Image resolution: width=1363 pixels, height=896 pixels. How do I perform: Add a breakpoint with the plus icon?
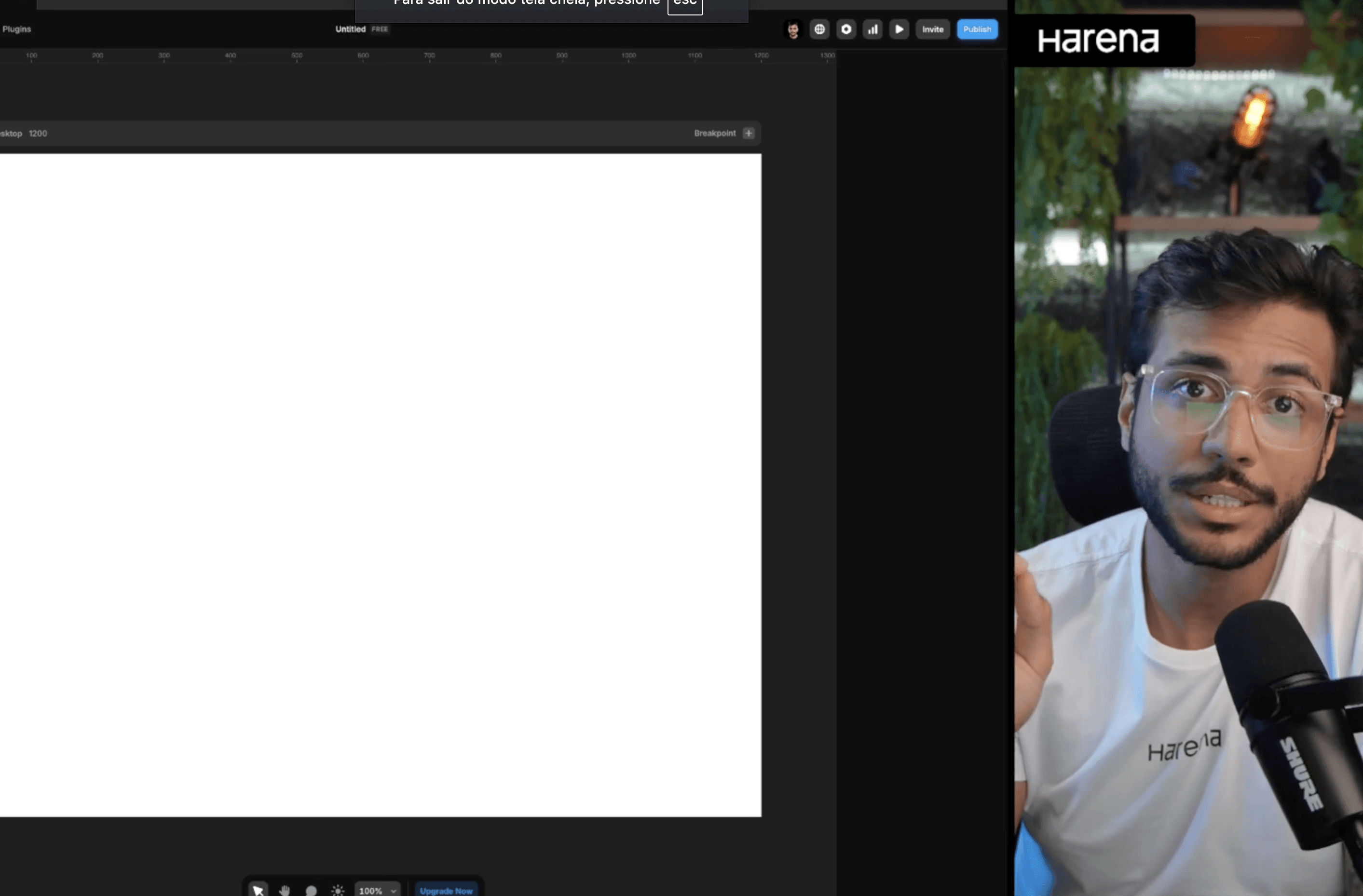click(x=748, y=134)
